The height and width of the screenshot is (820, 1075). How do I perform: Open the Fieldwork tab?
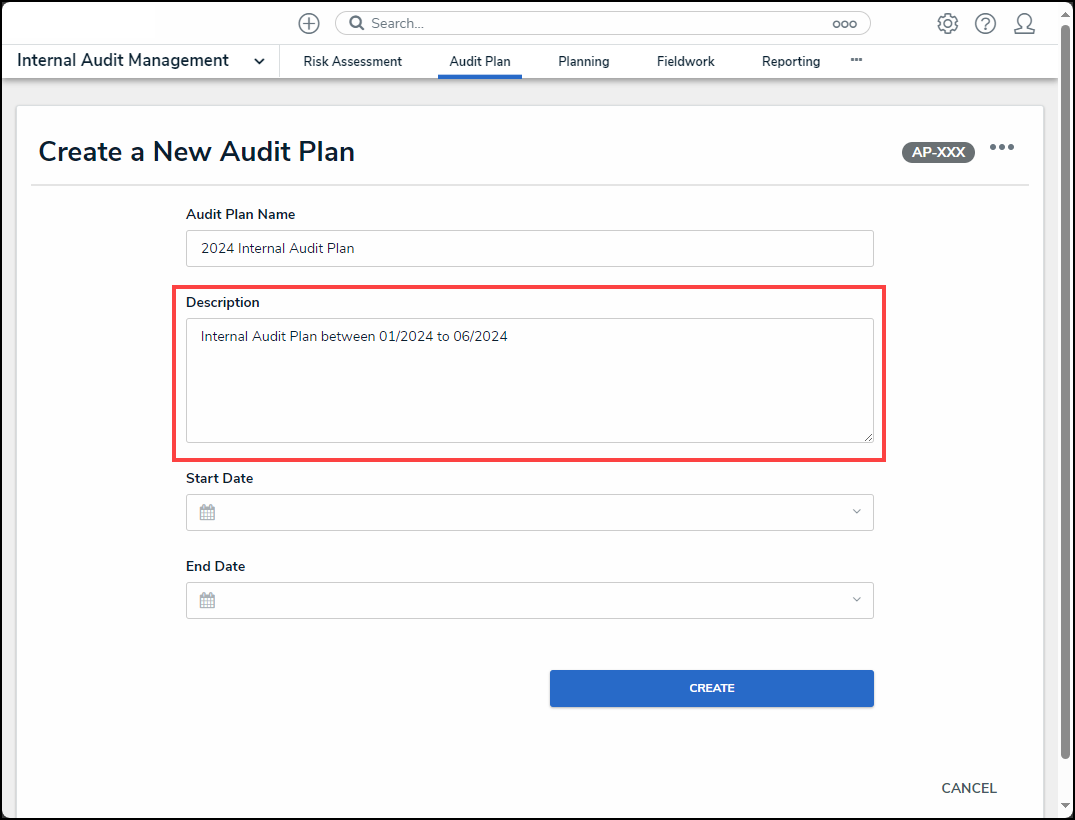coord(685,62)
